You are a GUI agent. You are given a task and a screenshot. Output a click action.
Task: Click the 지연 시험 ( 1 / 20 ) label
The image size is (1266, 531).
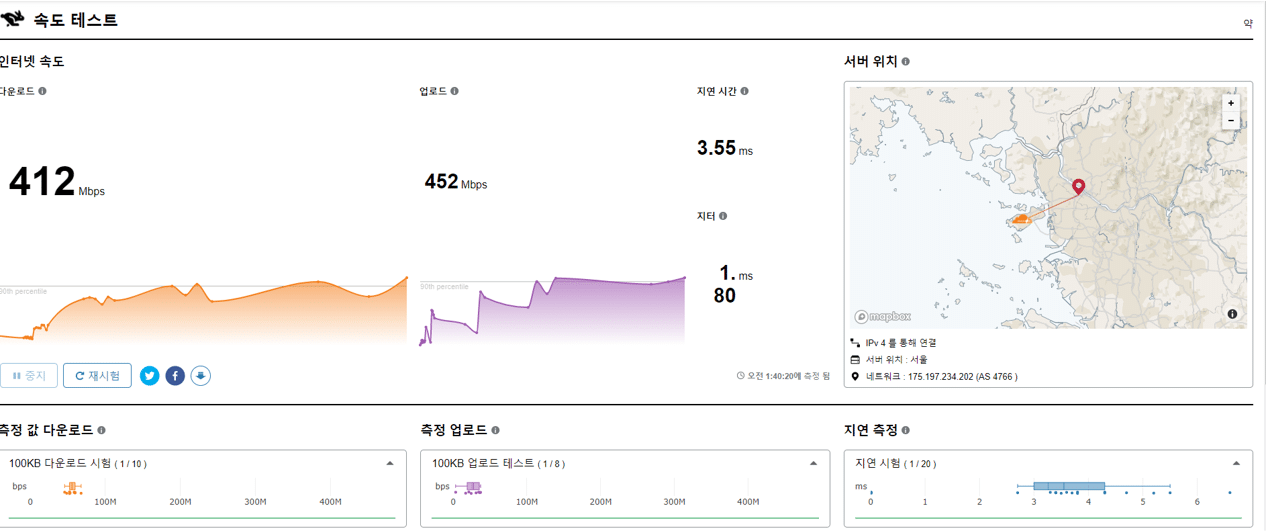(895, 464)
